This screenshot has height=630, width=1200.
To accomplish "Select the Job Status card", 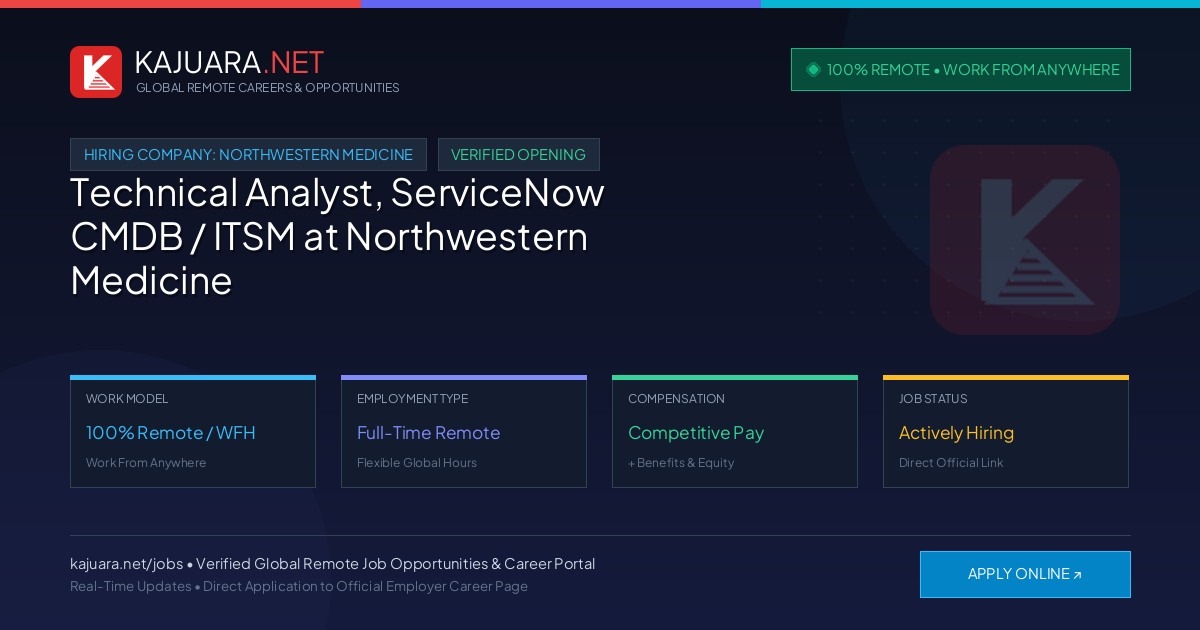I will [1006, 432].
